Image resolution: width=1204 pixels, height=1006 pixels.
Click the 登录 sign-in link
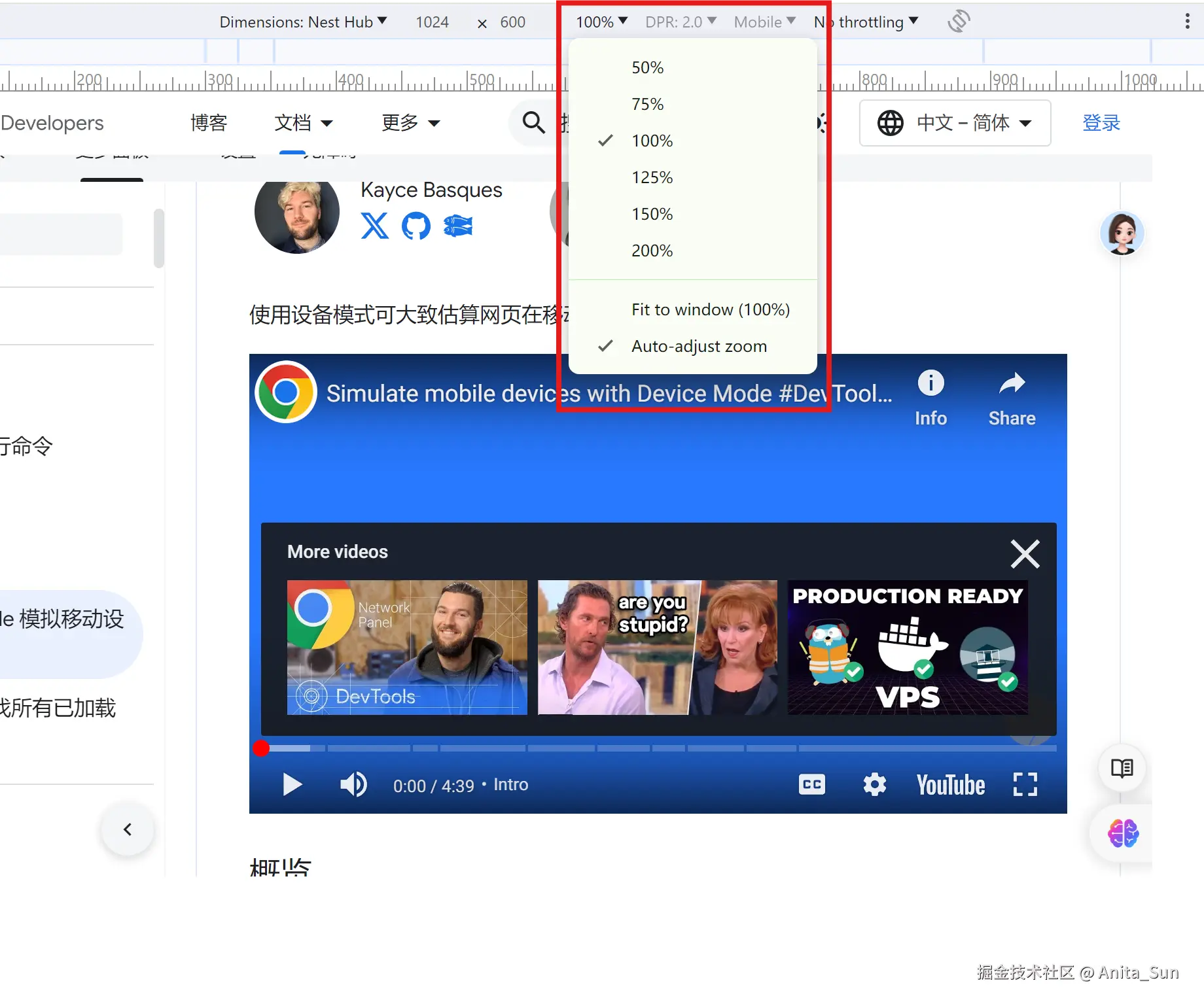pos(1101,122)
